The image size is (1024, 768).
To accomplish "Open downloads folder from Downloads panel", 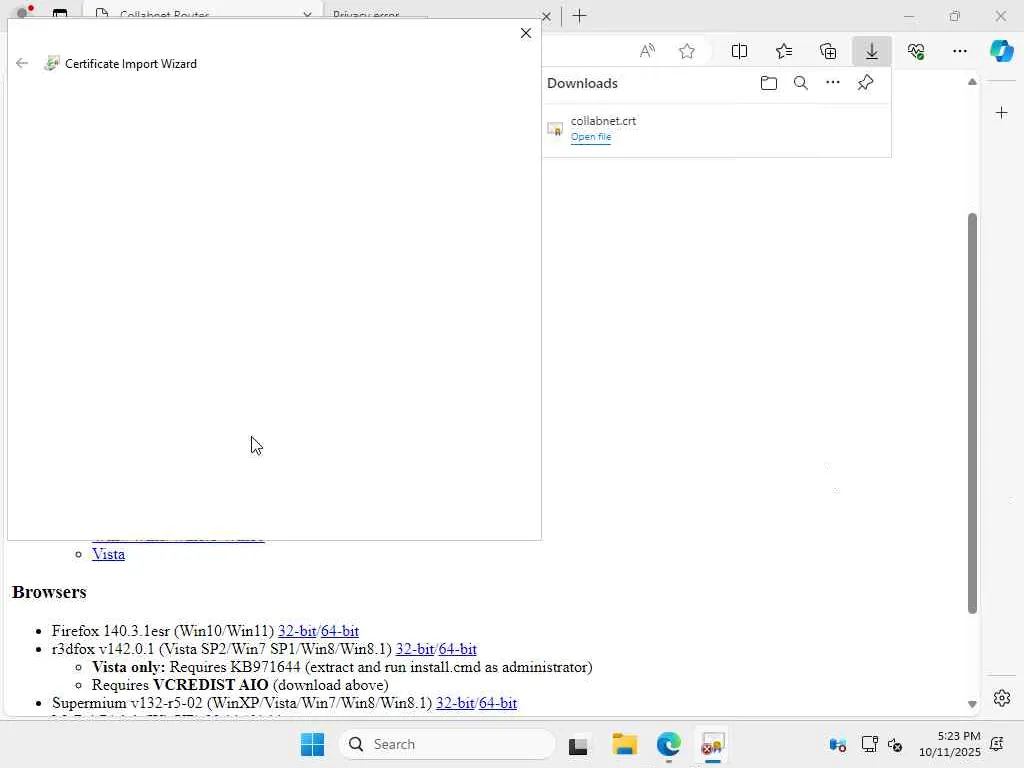I will pos(769,83).
